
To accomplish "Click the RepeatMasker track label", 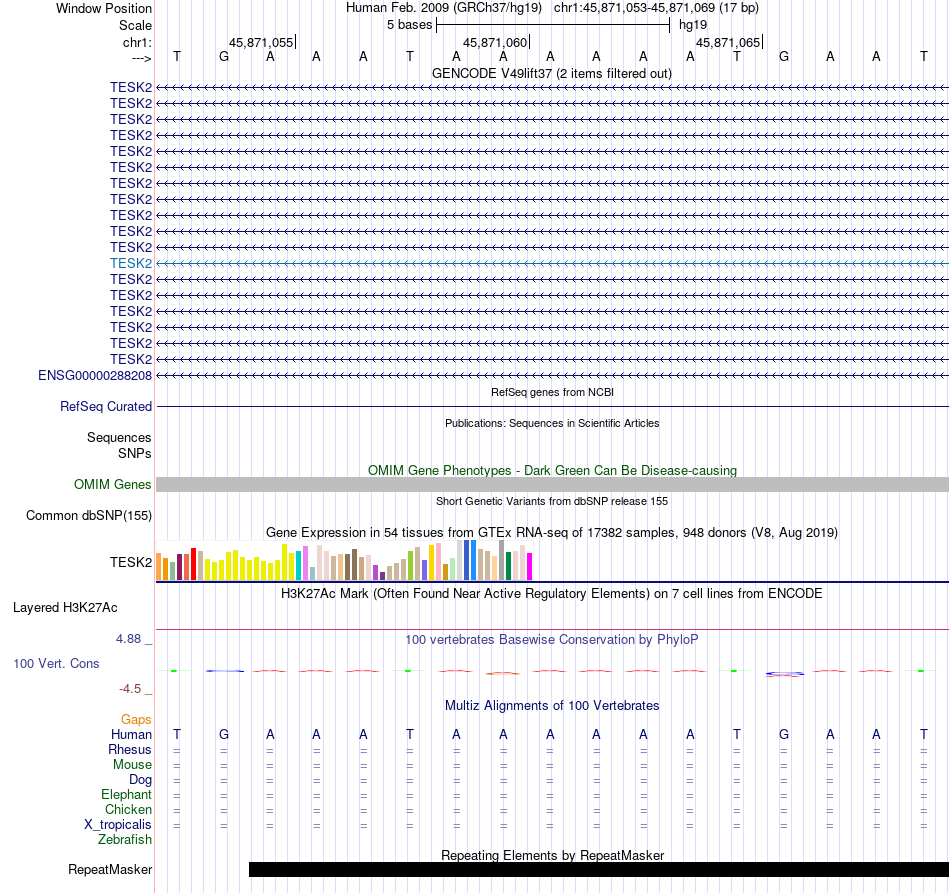I will [x=110, y=869].
